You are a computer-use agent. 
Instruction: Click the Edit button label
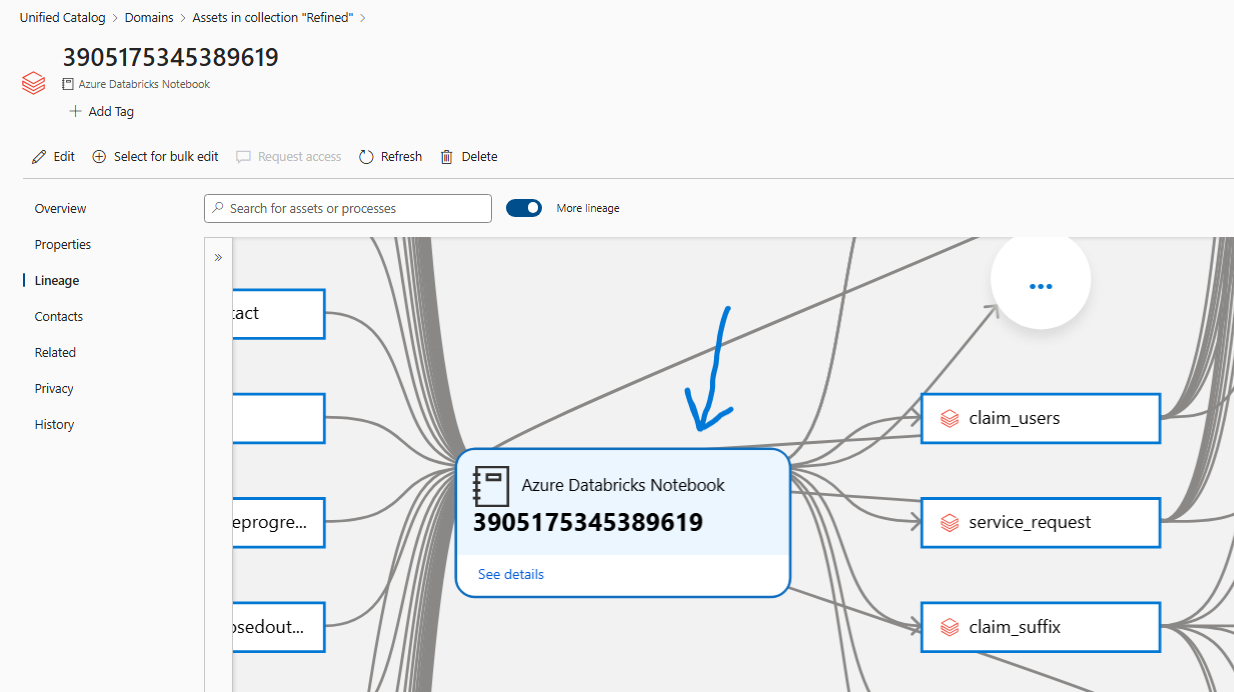pyautogui.click(x=64, y=157)
